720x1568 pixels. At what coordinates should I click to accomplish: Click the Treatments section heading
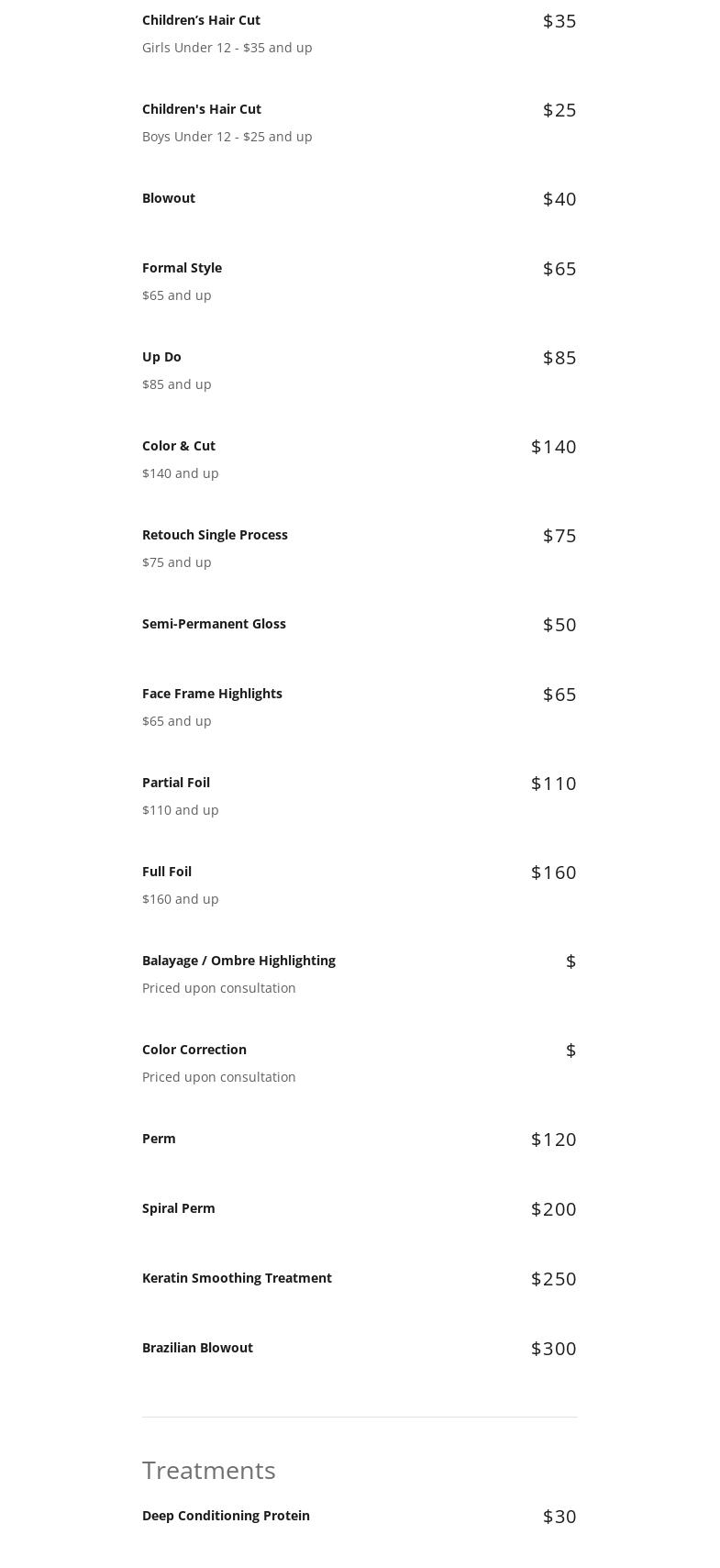tap(209, 1470)
